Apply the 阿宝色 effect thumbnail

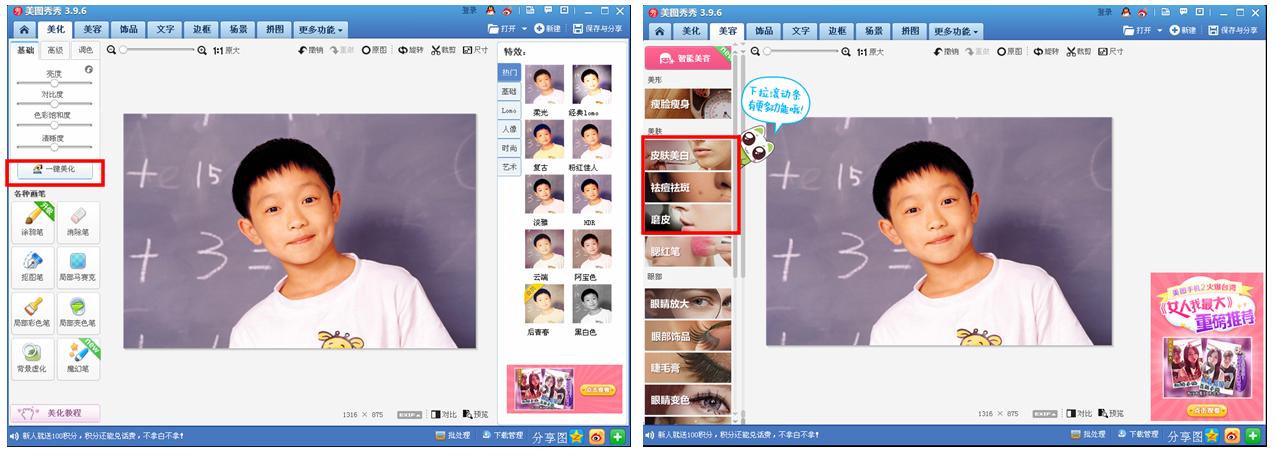(x=592, y=250)
